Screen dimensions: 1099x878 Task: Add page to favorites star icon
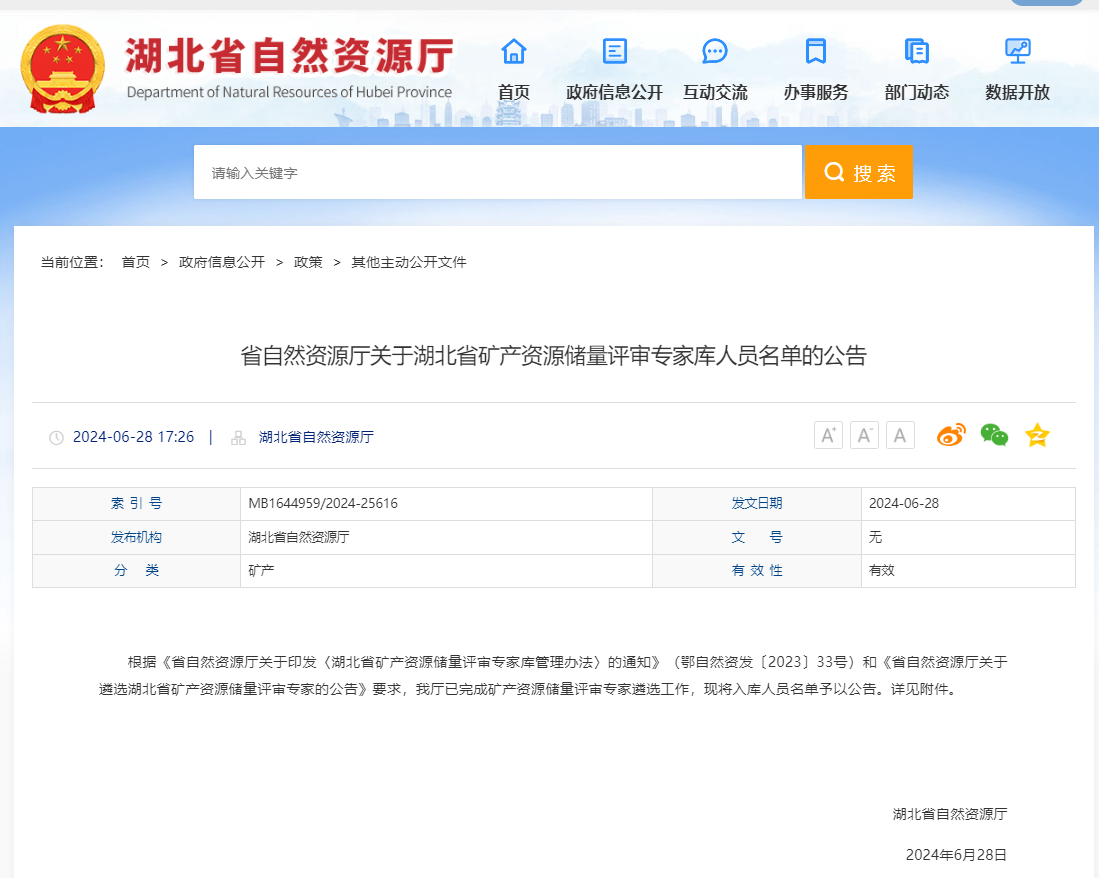[1037, 435]
